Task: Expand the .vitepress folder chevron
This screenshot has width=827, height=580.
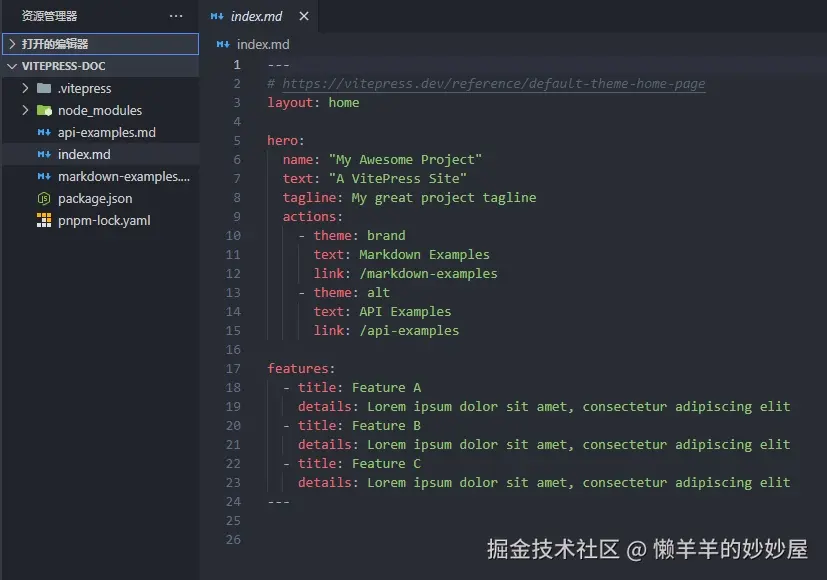Action: [x=25, y=88]
